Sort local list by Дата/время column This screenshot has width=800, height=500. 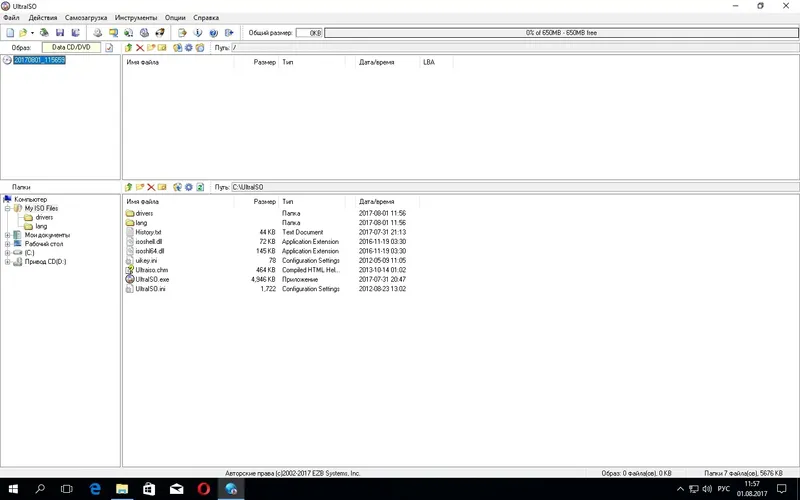(x=387, y=202)
